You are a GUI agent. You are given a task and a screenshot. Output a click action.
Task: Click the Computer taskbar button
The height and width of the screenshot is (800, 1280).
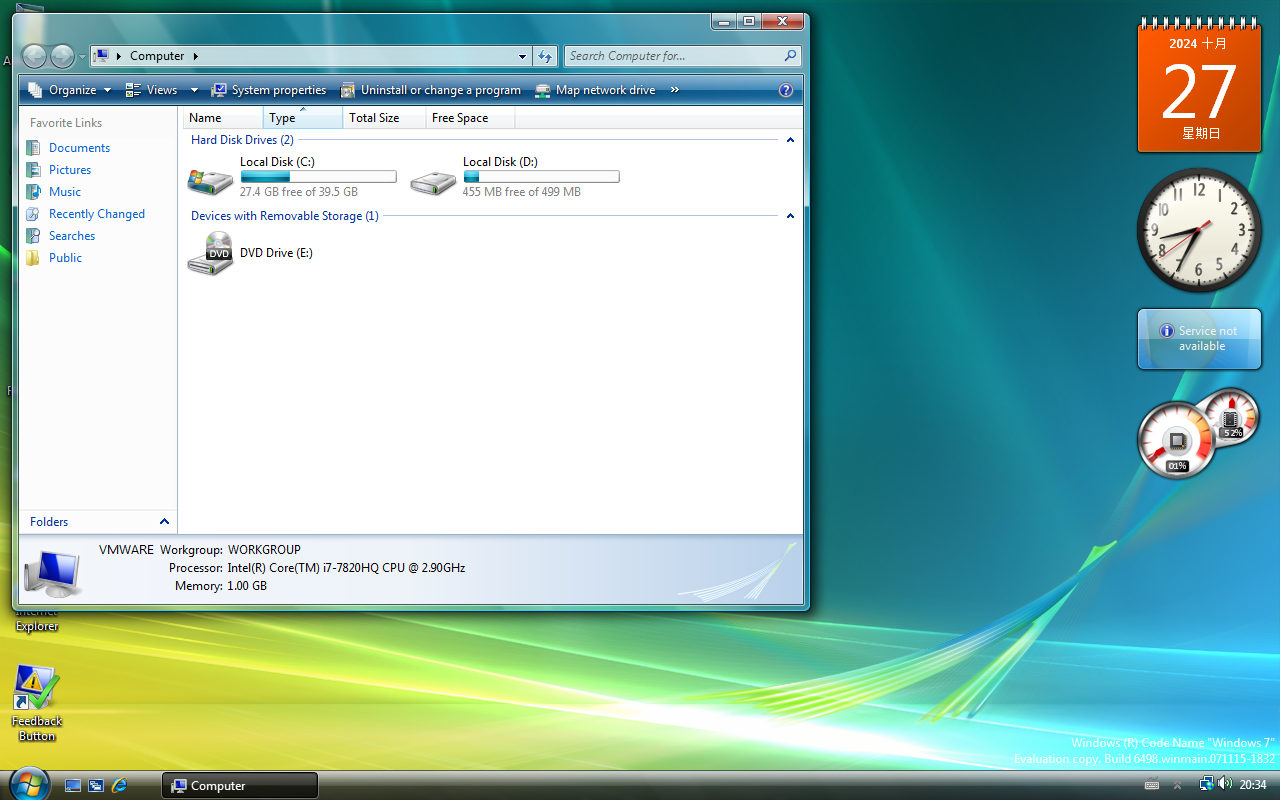click(x=240, y=786)
